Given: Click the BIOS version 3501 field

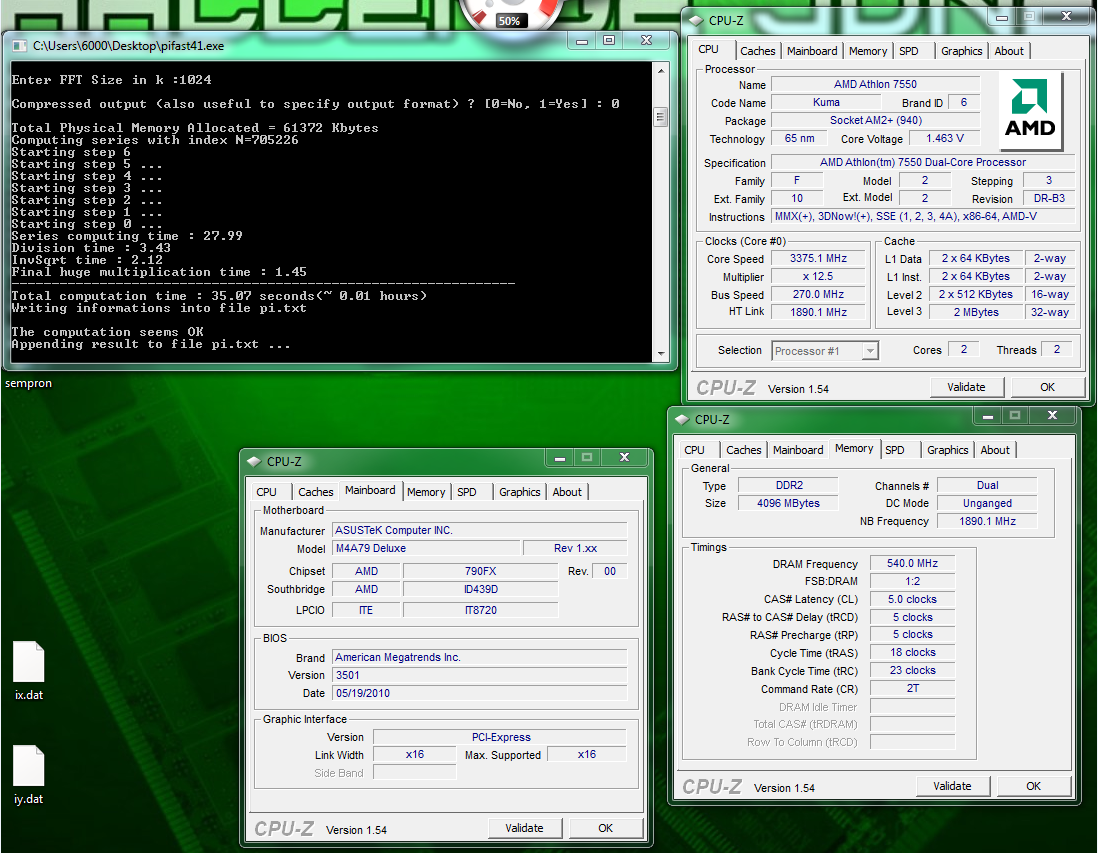Looking at the screenshot, I should point(480,675).
